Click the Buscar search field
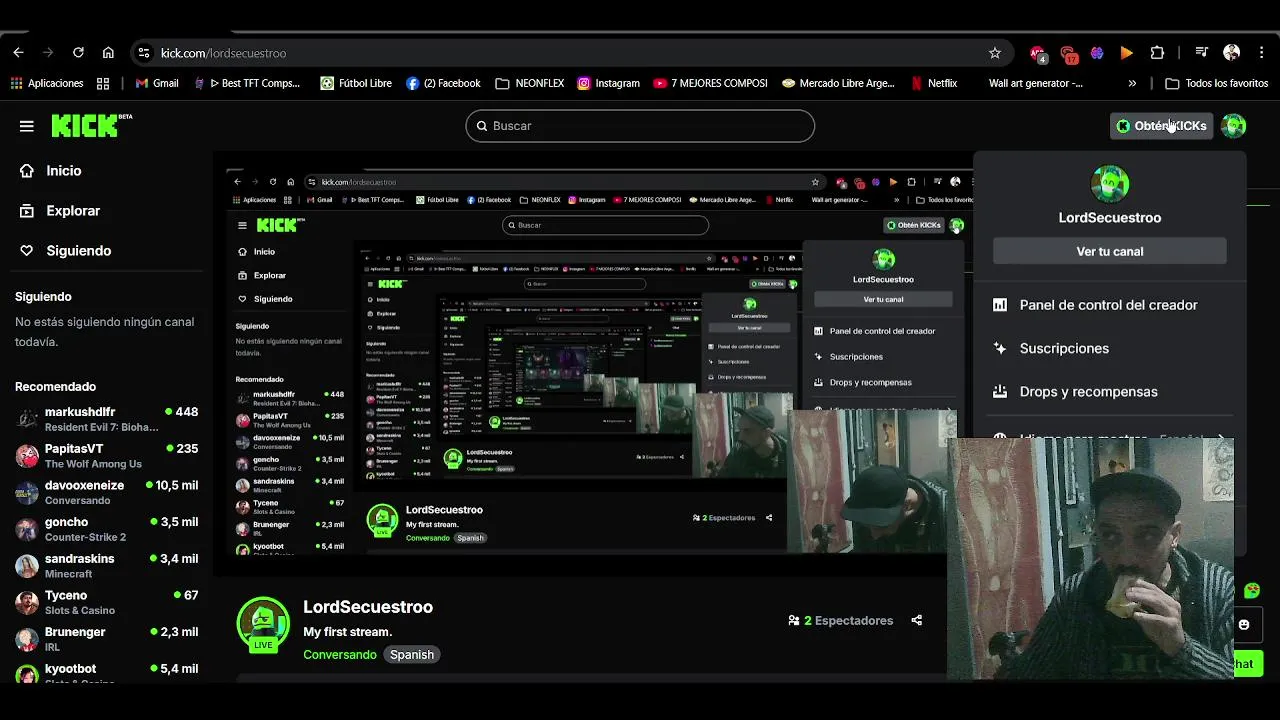The image size is (1280, 720). pyautogui.click(x=640, y=126)
